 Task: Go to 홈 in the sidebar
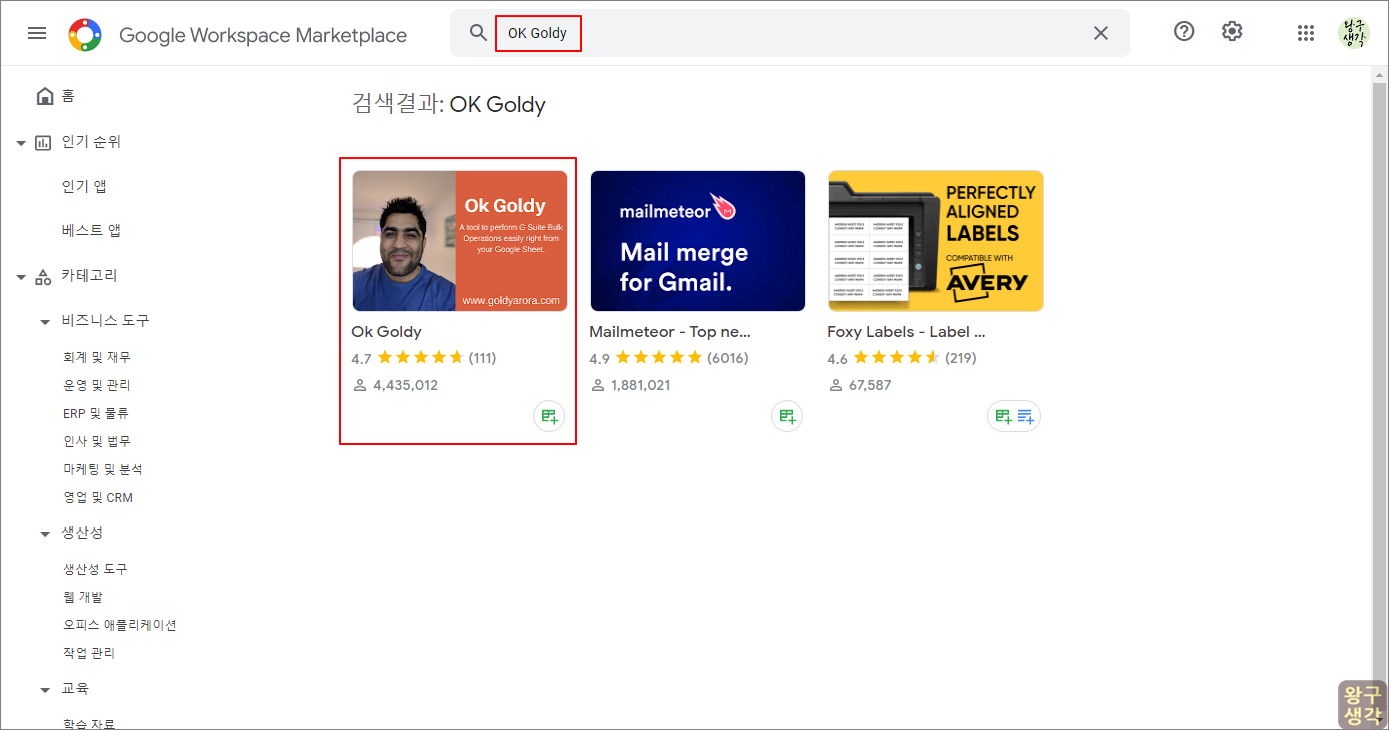pos(69,96)
